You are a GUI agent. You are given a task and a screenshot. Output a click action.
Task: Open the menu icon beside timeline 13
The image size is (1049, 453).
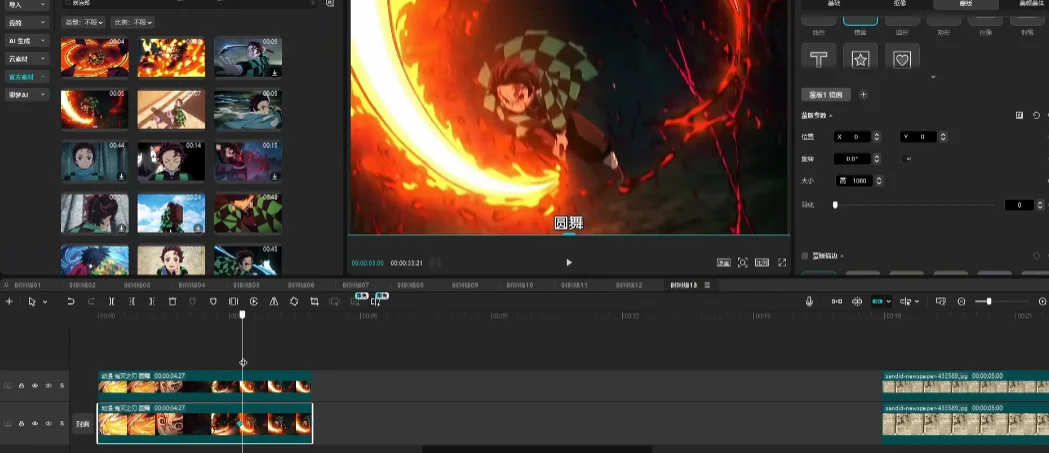(707, 285)
